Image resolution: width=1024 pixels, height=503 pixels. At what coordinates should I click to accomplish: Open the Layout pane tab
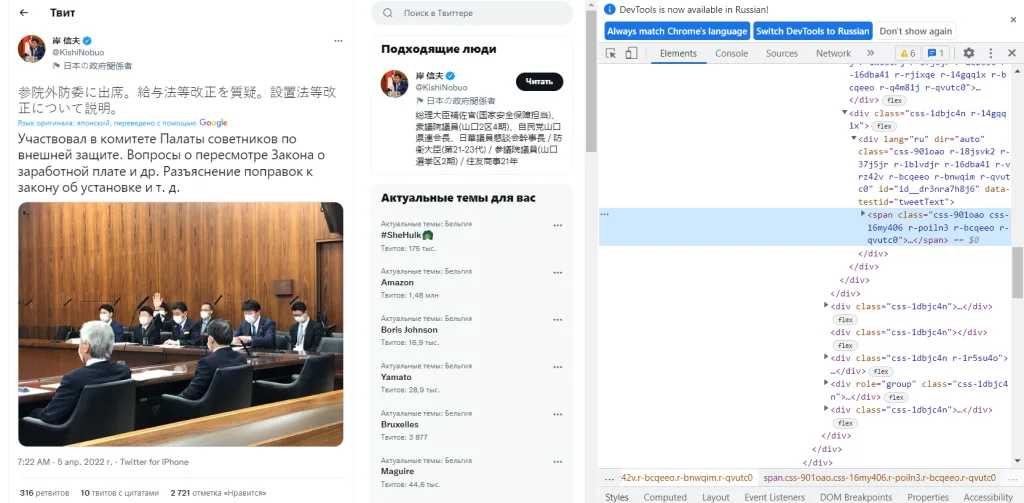pyautogui.click(x=716, y=497)
